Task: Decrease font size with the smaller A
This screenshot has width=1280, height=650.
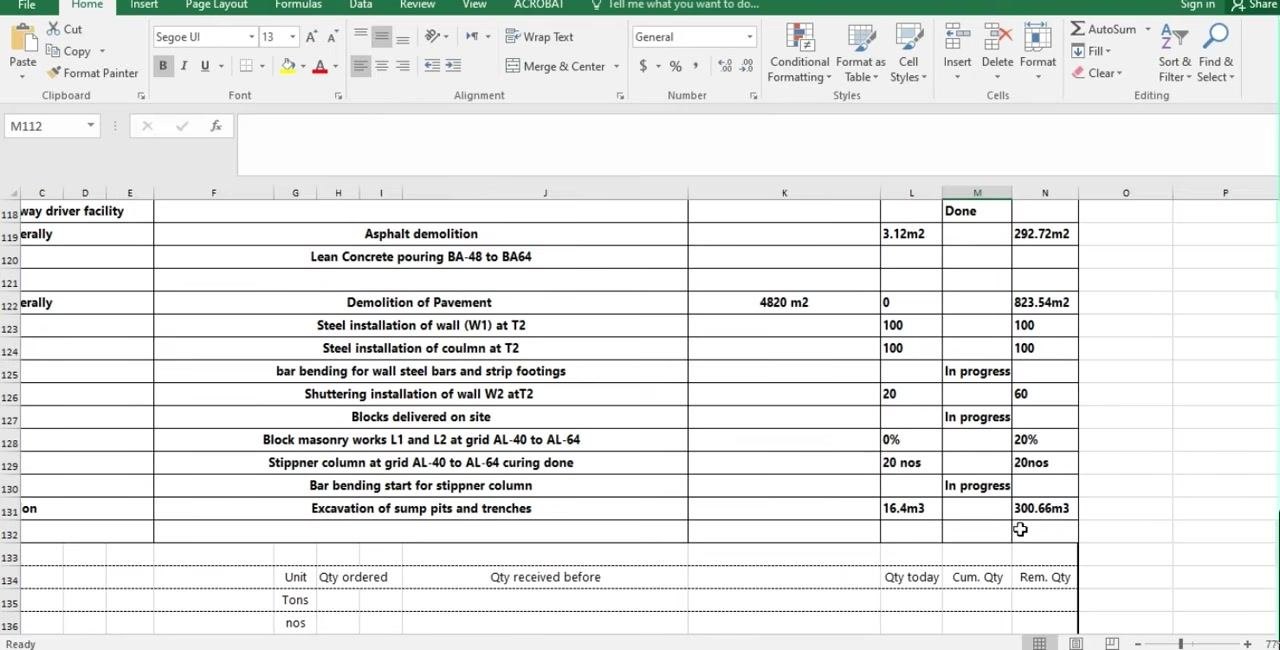Action: 333,37
